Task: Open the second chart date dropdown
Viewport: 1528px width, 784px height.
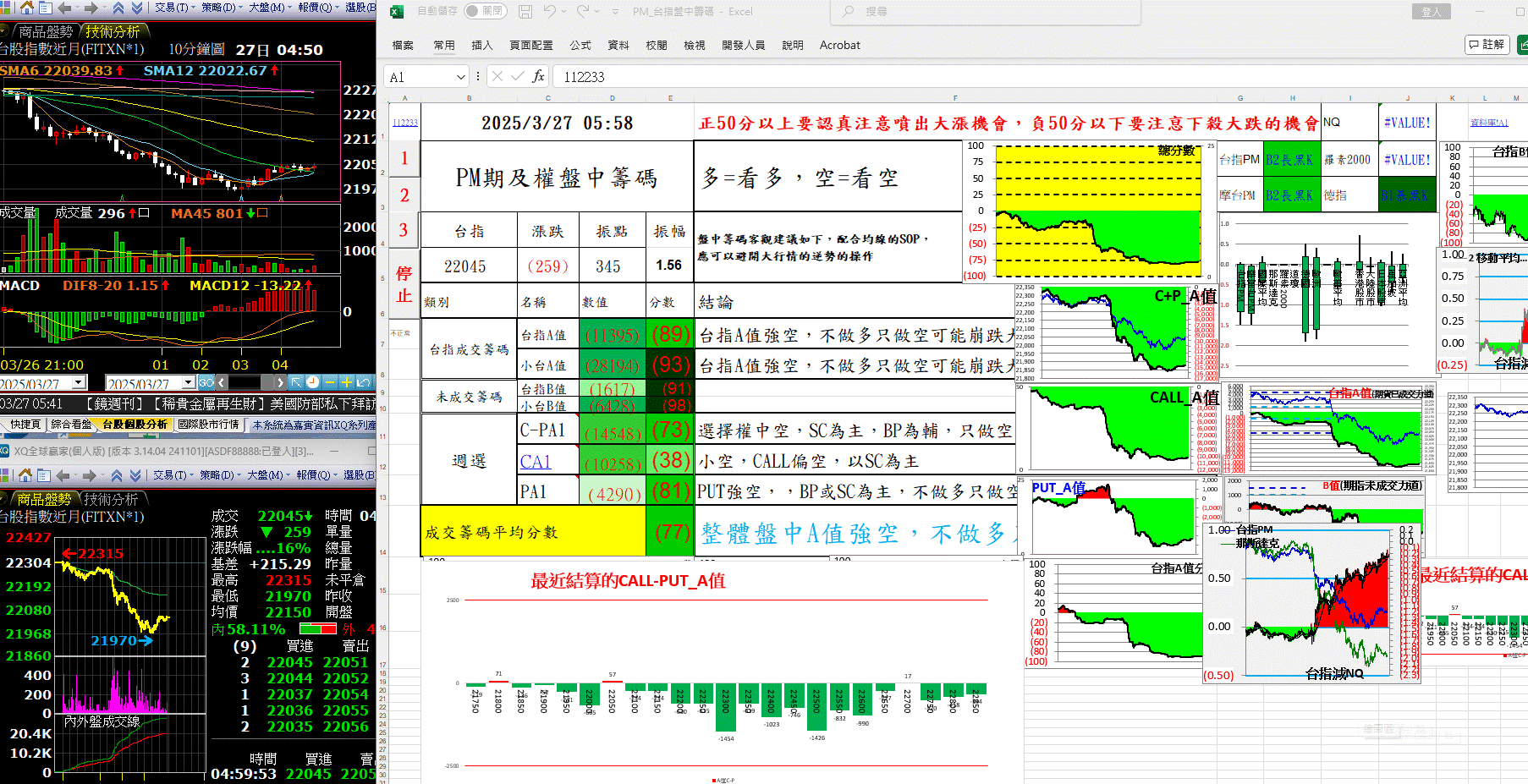Action: (x=188, y=382)
